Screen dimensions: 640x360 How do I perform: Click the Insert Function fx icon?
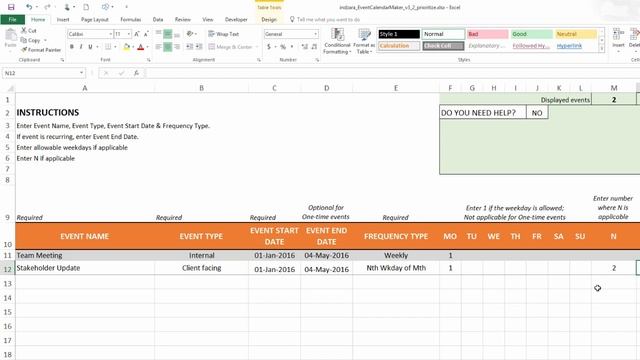(x=136, y=73)
